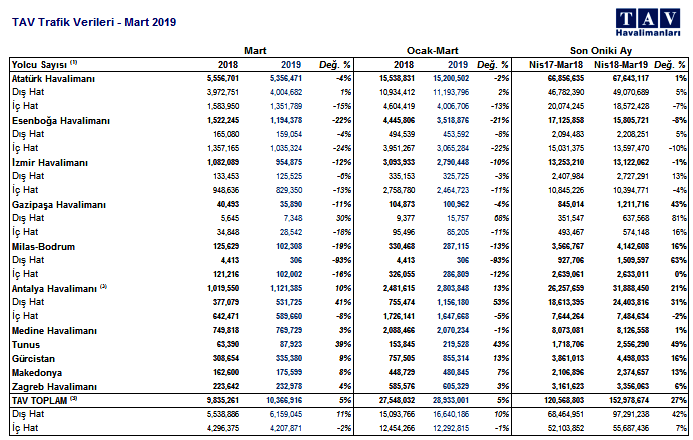Click 'İç Hat' label under Esenboğa Havalimanı

[x=25, y=148]
